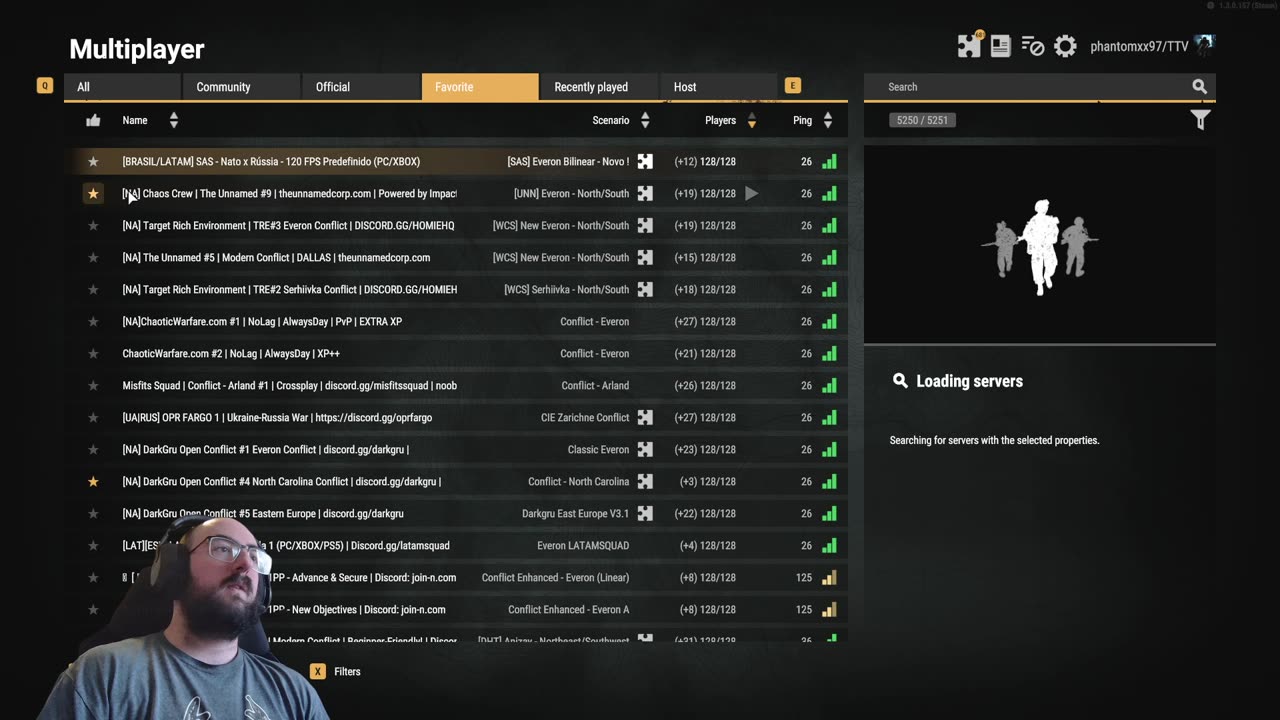Sort servers by Name arrows
The width and height of the screenshot is (1280, 720).
tap(174, 120)
